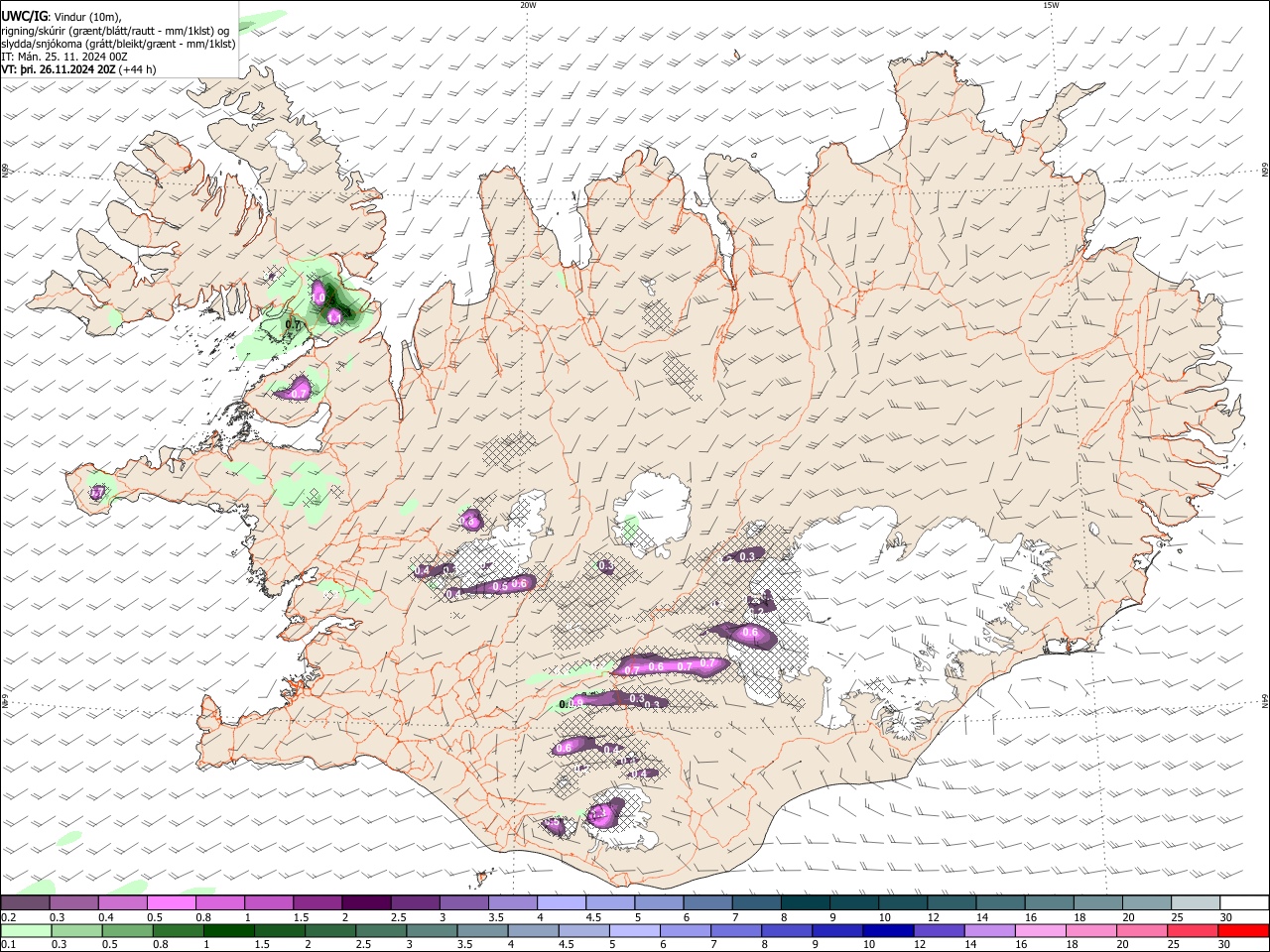Select the 2 swatch in the lower rain legend

(x=329, y=931)
